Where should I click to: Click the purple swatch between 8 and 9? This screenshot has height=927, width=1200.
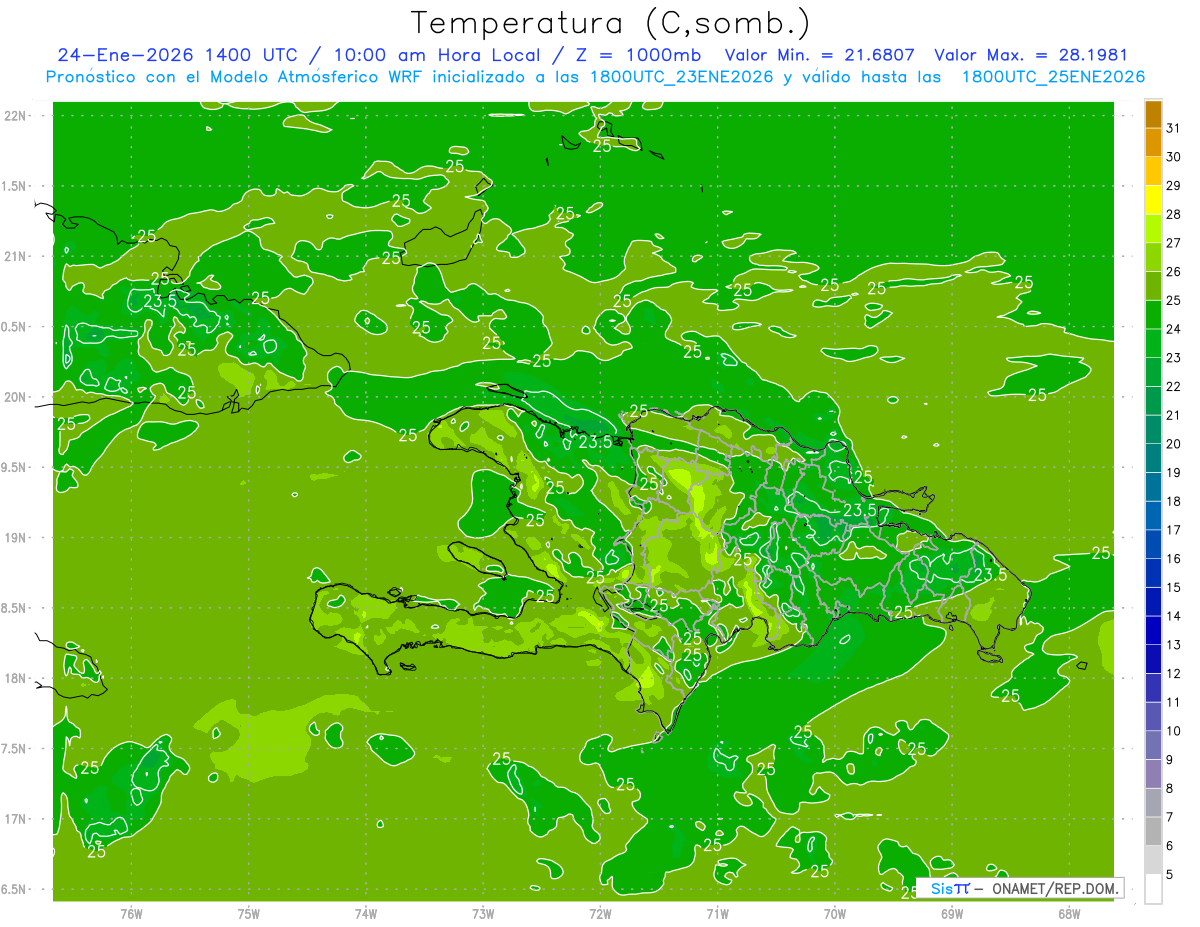coord(1153,774)
